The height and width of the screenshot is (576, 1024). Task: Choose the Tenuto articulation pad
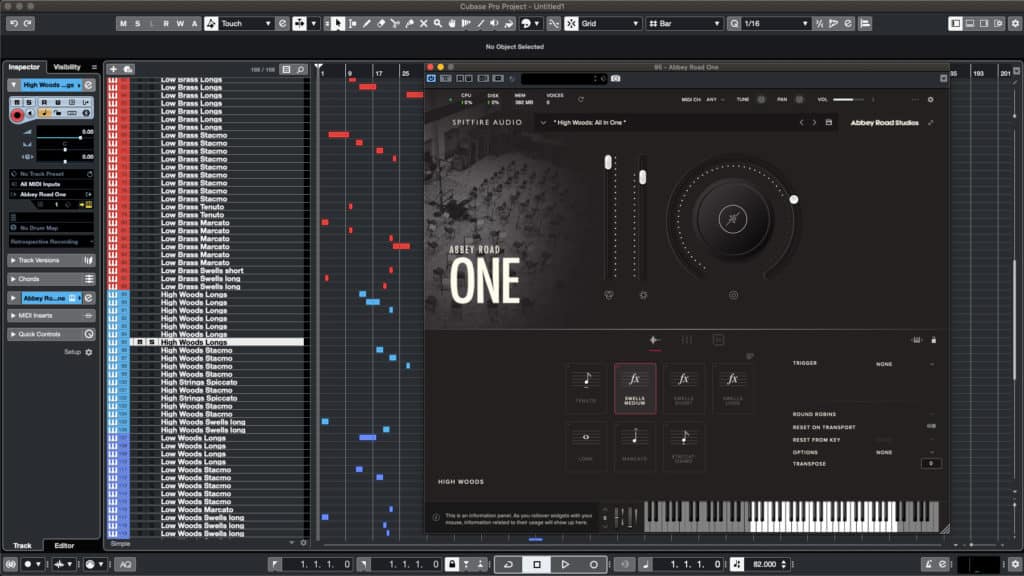(x=585, y=387)
